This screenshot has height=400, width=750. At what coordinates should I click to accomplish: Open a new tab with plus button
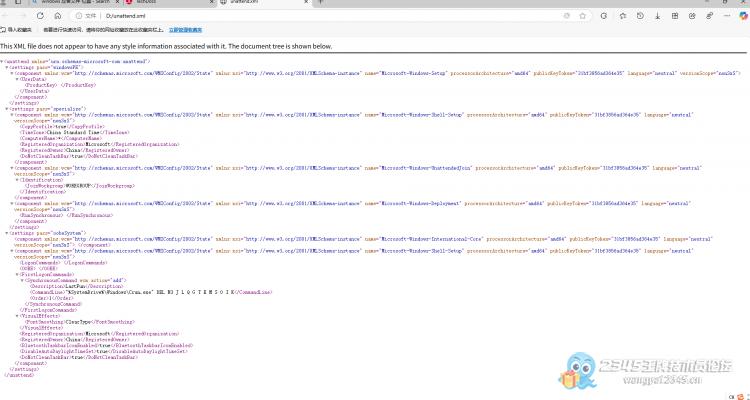[x=320, y=2]
